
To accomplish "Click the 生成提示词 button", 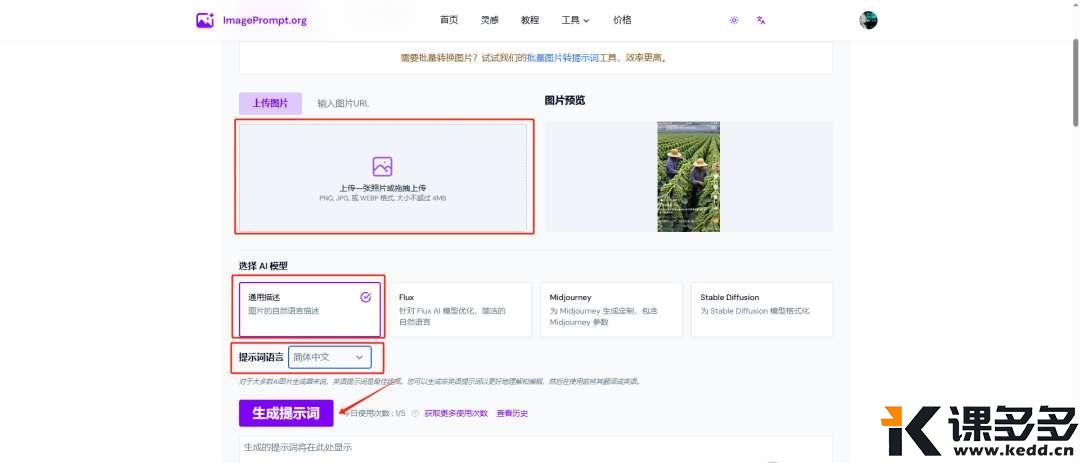I will coord(285,413).
